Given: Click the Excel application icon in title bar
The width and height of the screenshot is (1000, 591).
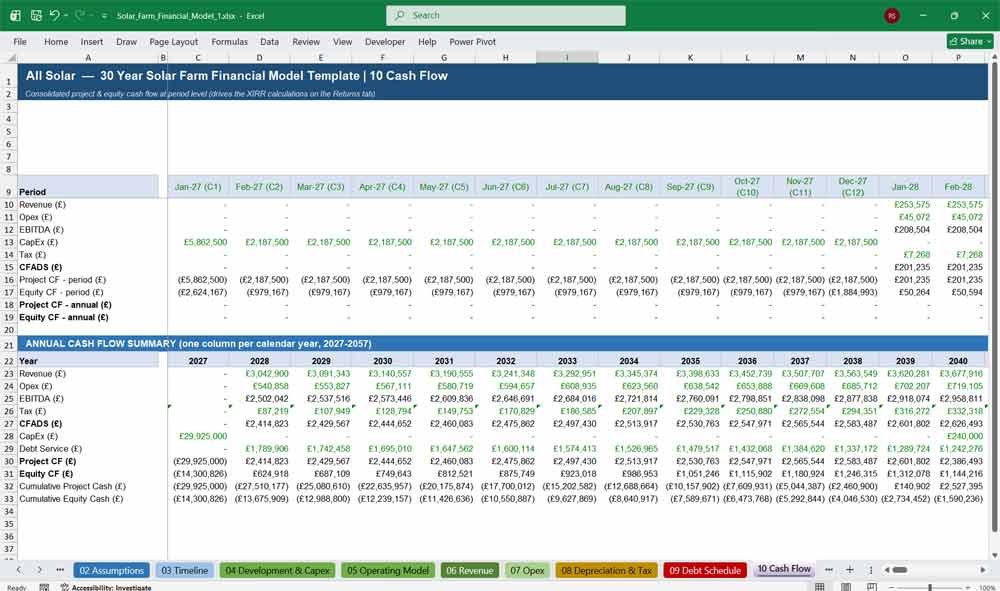Looking at the screenshot, I should pos(15,15).
